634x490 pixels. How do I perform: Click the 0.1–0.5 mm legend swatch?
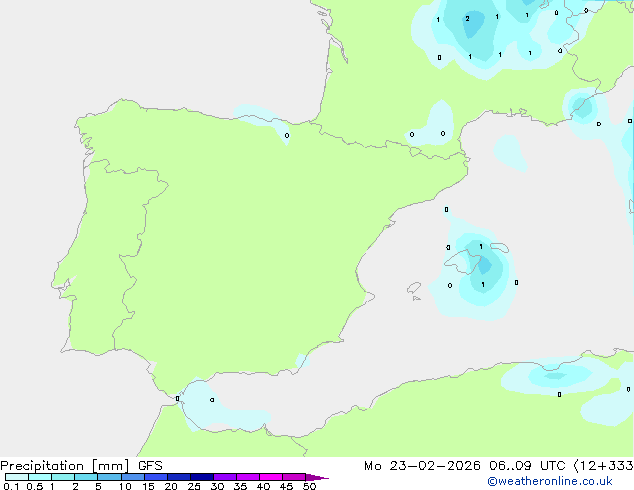(17, 477)
